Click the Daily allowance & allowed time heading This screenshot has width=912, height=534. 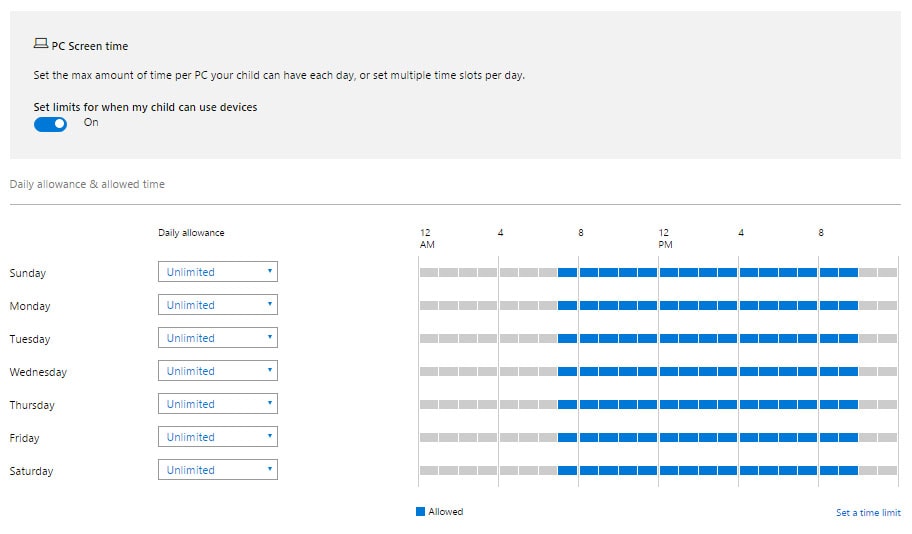pos(87,185)
